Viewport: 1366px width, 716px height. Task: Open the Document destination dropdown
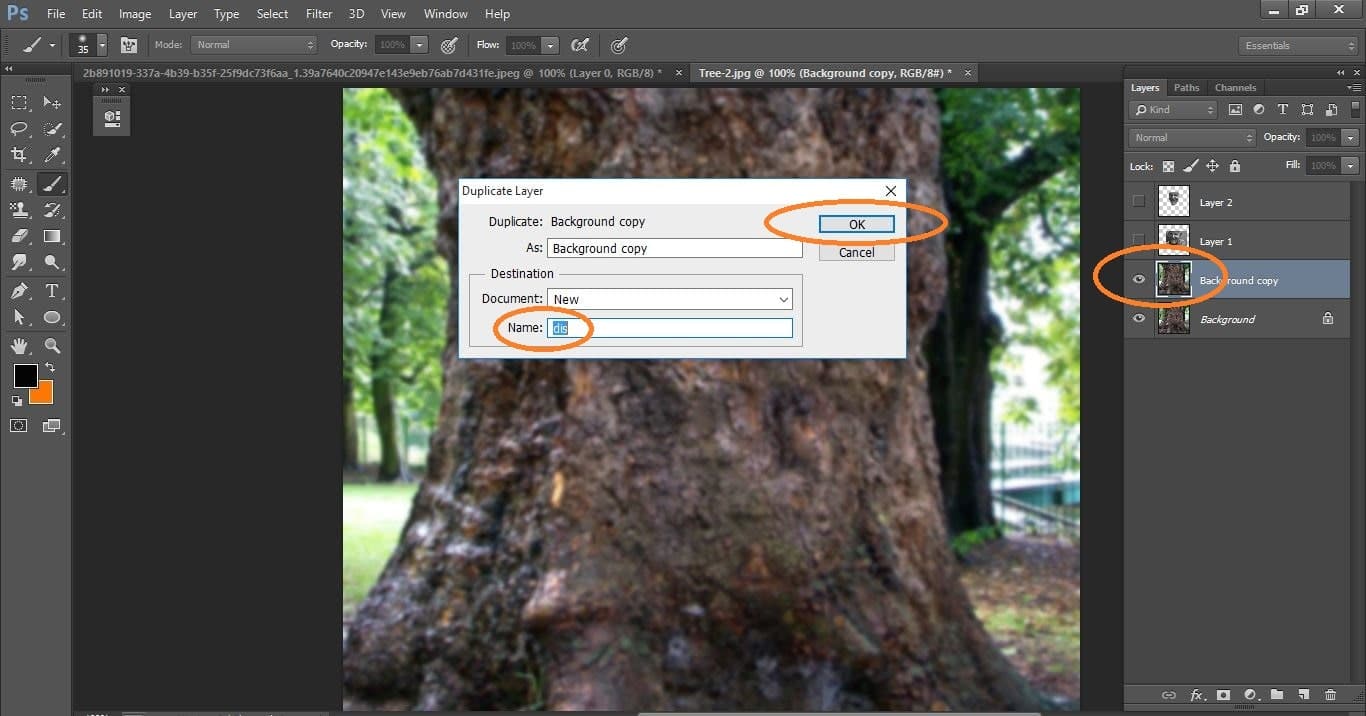coord(668,298)
